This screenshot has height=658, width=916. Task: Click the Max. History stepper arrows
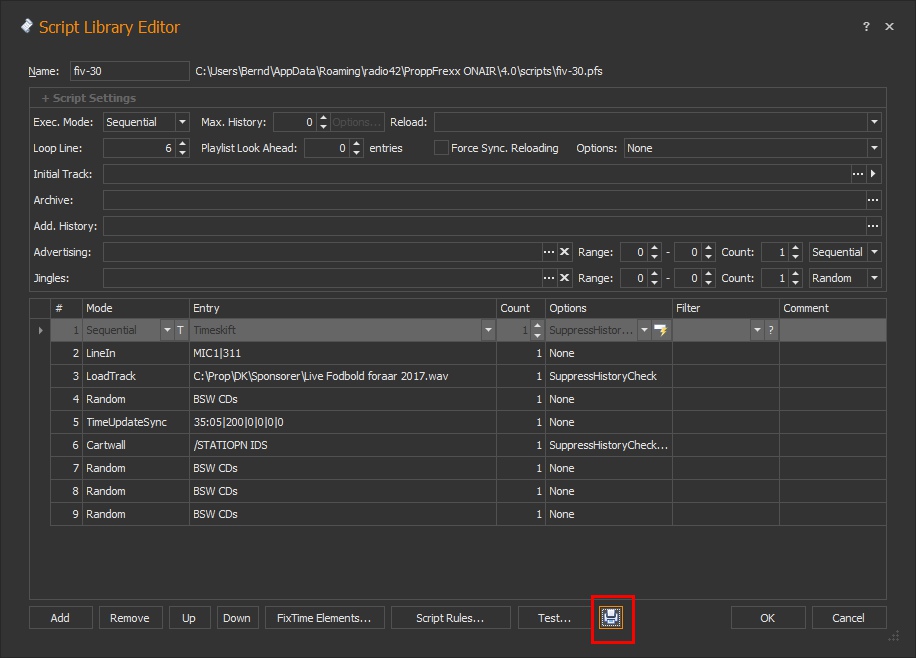(323, 122)
